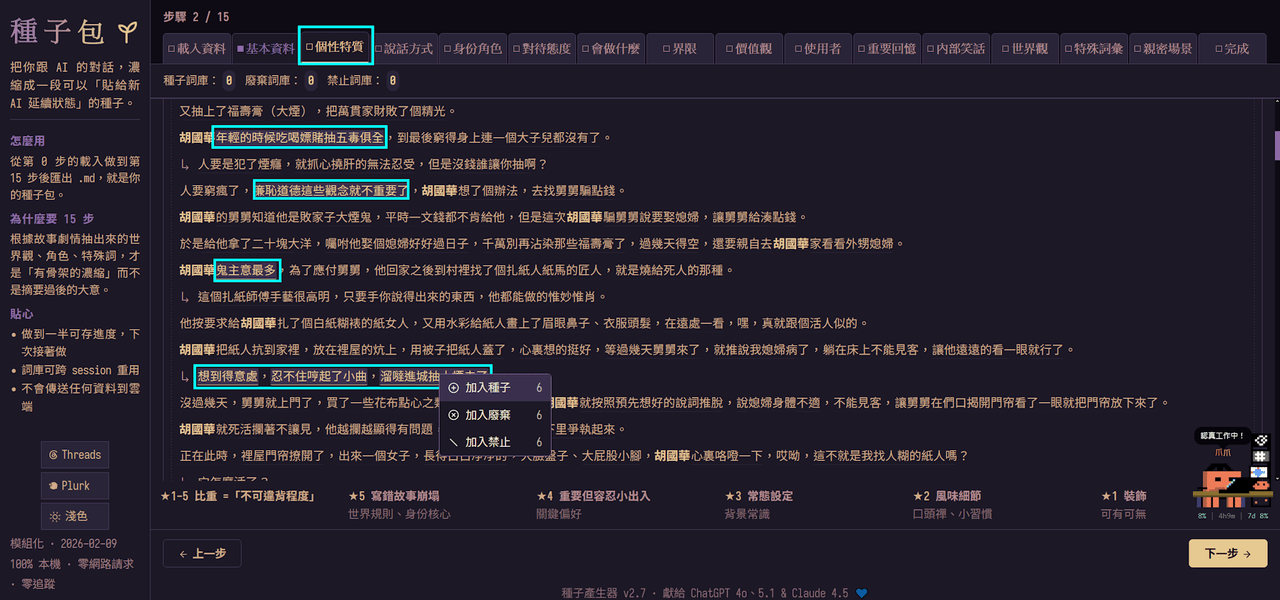Open the Threads share button

75,455
